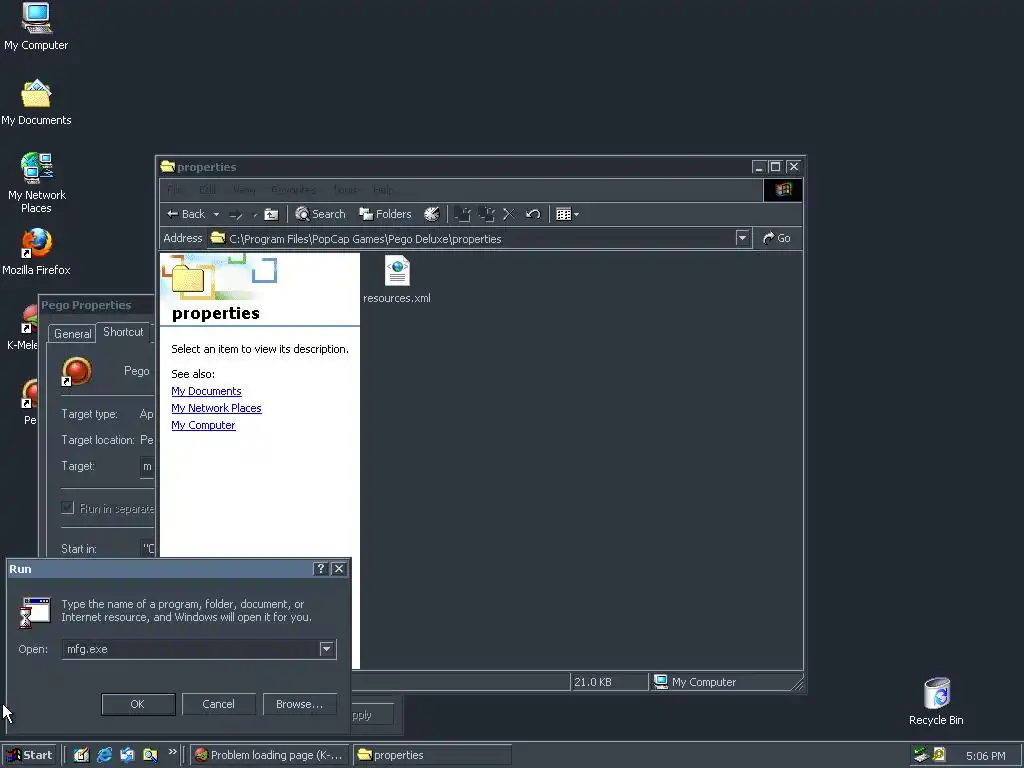Open the File menu in properties window
This screenshot has height=768, width=1024.
(174, 190)
